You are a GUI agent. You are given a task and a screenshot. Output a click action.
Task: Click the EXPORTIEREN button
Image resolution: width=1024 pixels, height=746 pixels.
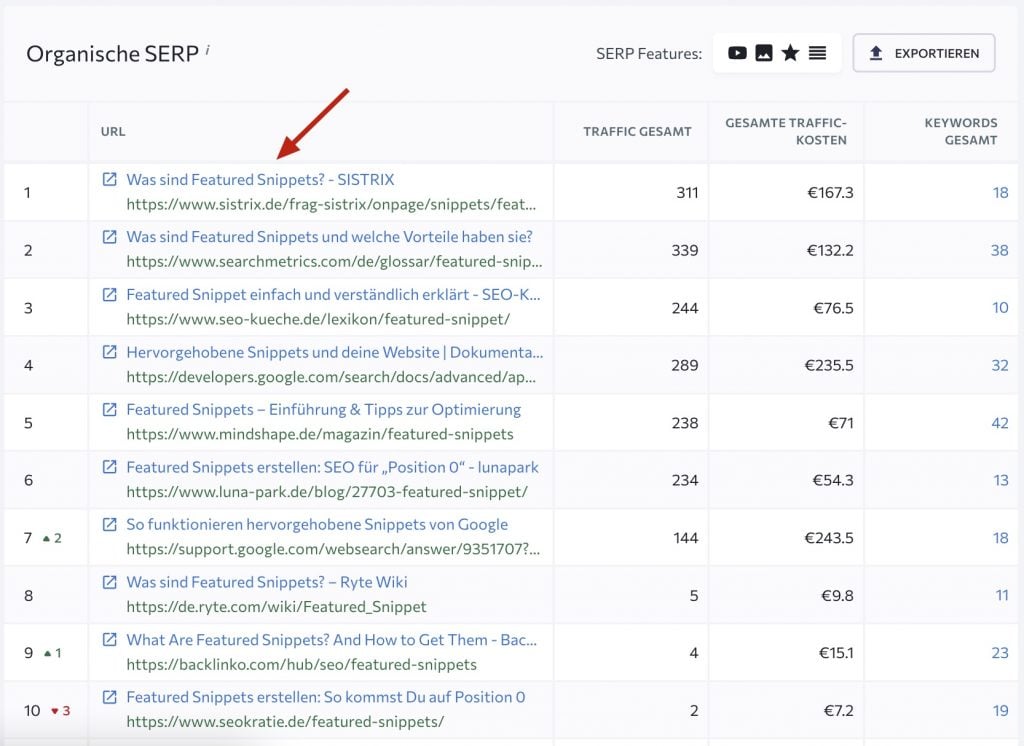point(923,52)
